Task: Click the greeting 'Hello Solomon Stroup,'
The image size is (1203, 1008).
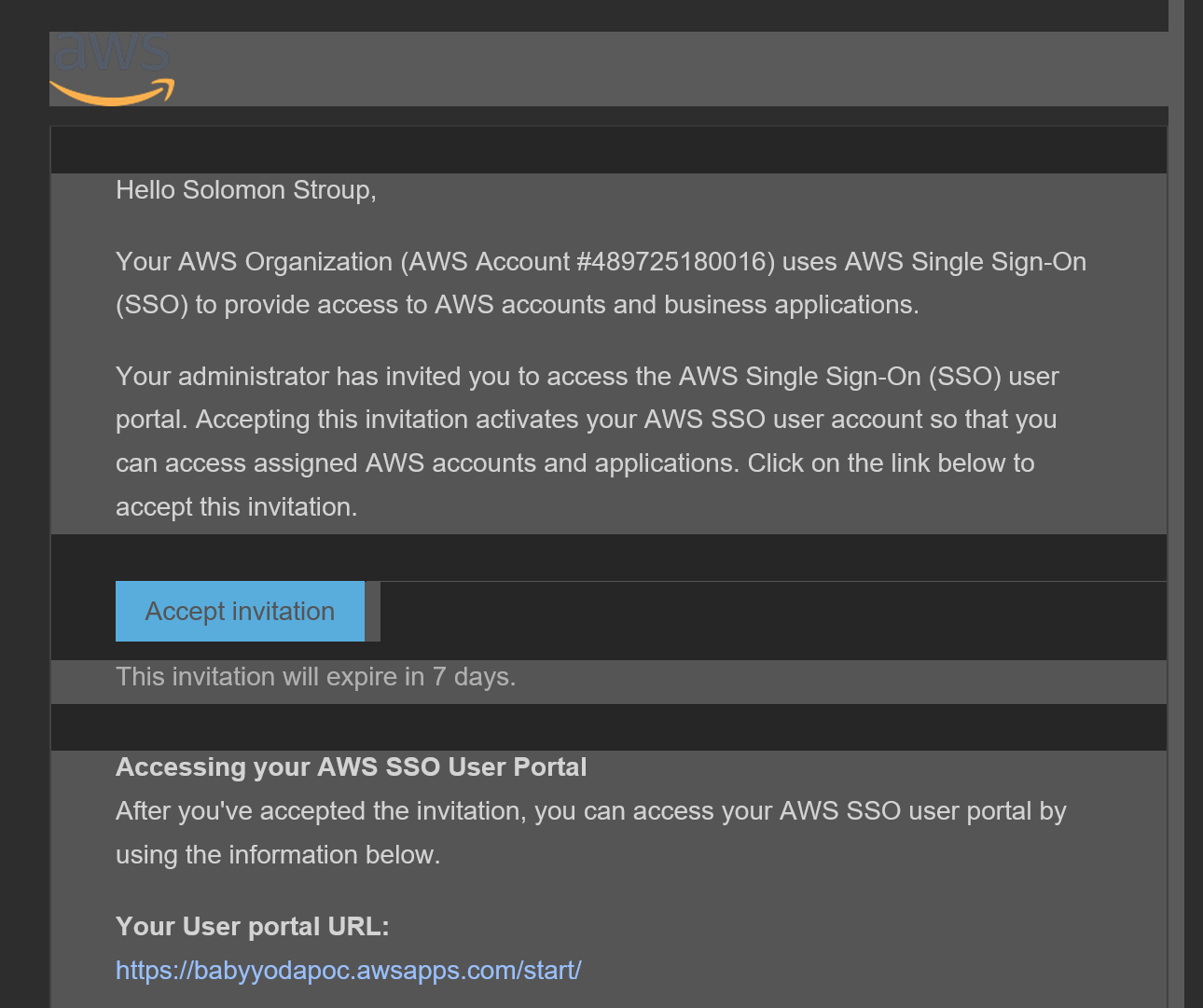Action: (x=246, y=190)
